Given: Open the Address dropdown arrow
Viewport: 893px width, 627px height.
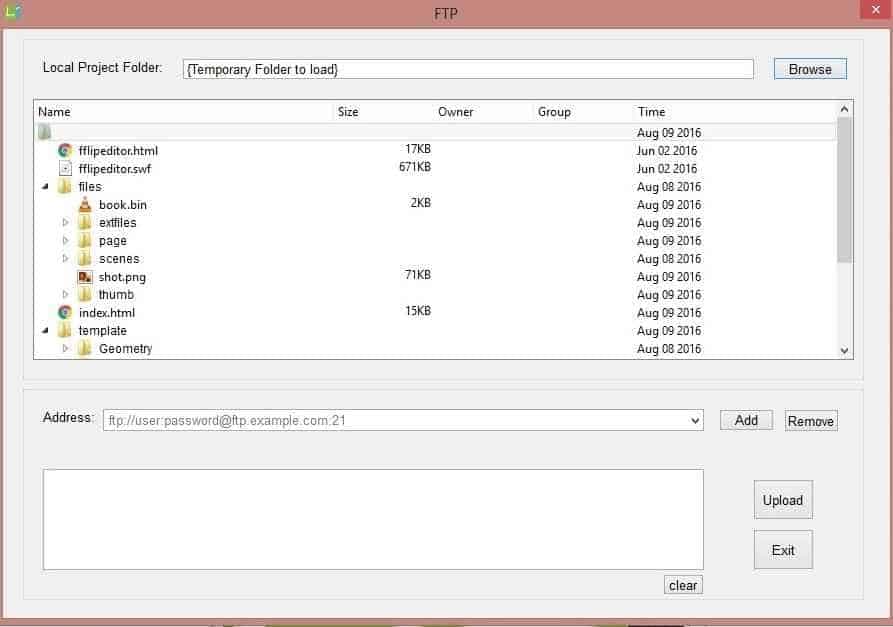Looking at the screenshot, I should coord(695,421).
